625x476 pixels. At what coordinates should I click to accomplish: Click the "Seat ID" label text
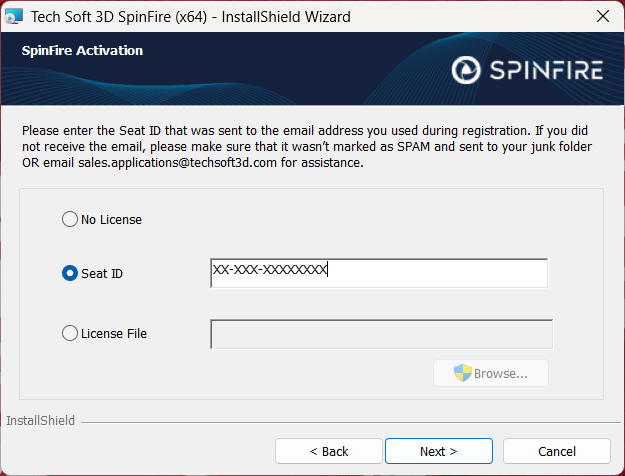[x=102, y=273]
